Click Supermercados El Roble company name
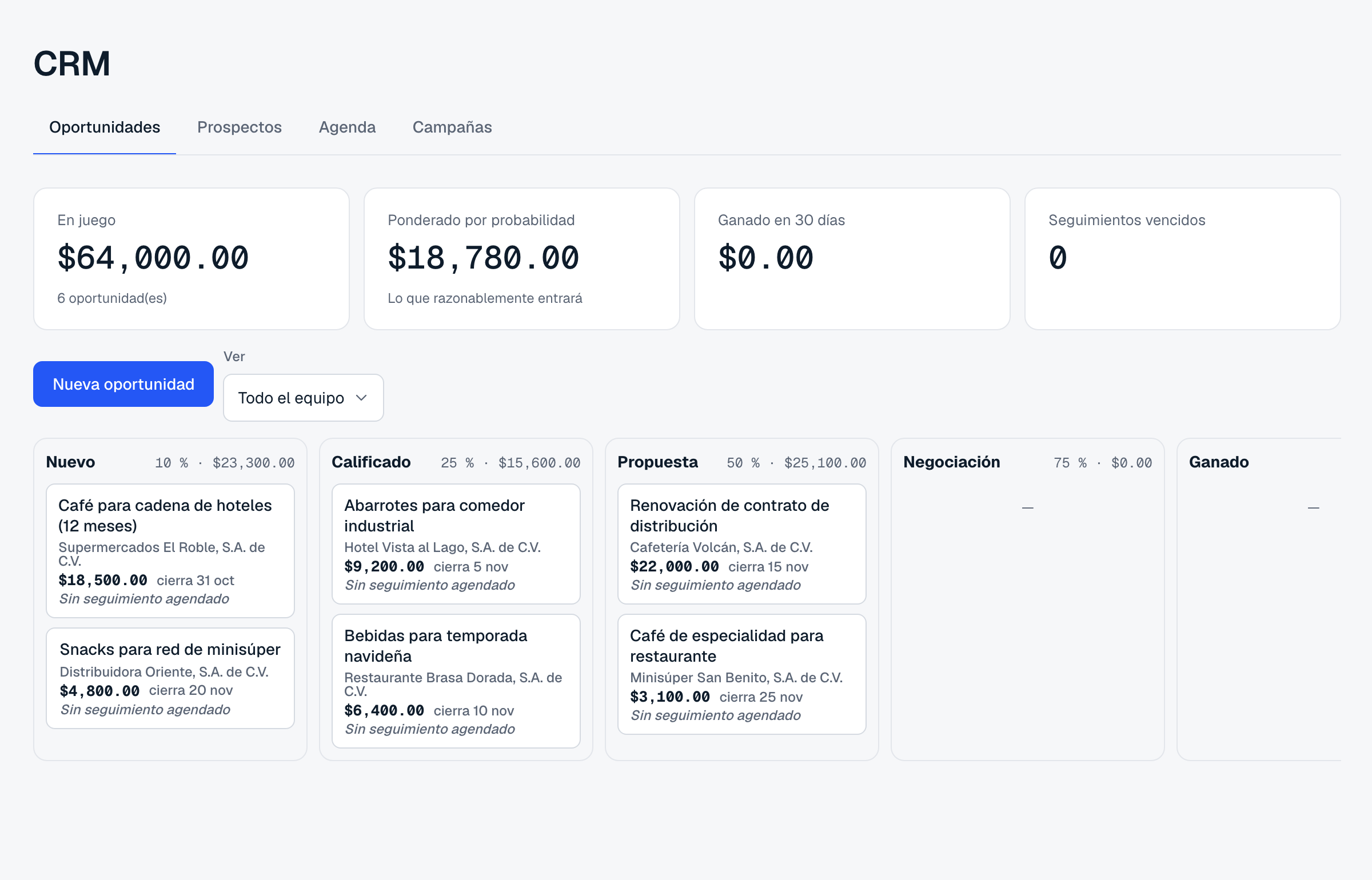 pos(162,554)
